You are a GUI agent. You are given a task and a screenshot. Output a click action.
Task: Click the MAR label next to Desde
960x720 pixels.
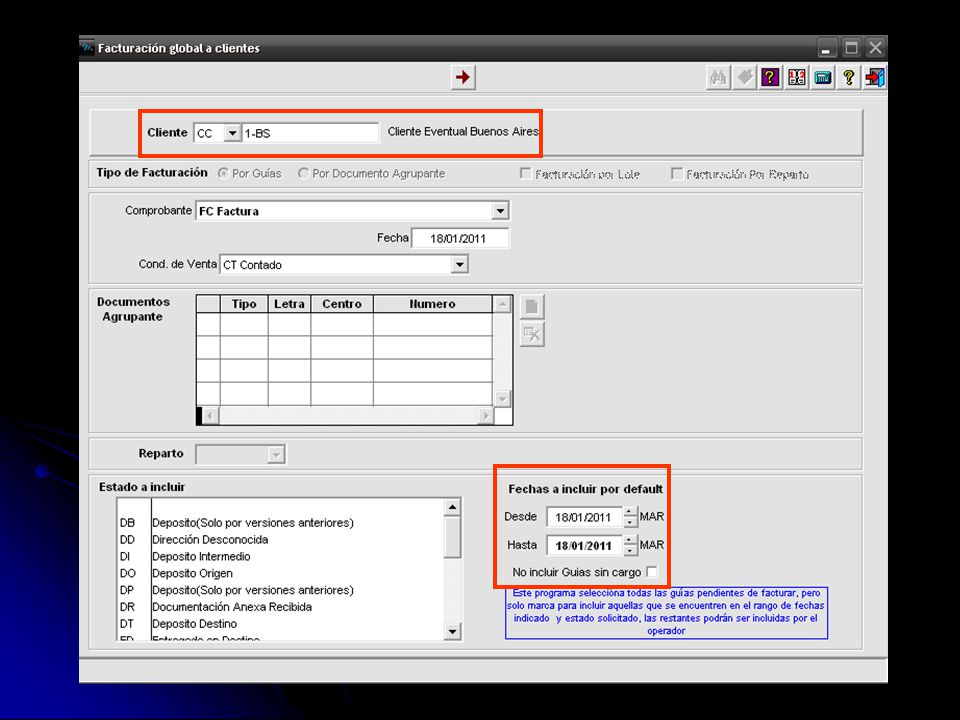pos(652,517)
